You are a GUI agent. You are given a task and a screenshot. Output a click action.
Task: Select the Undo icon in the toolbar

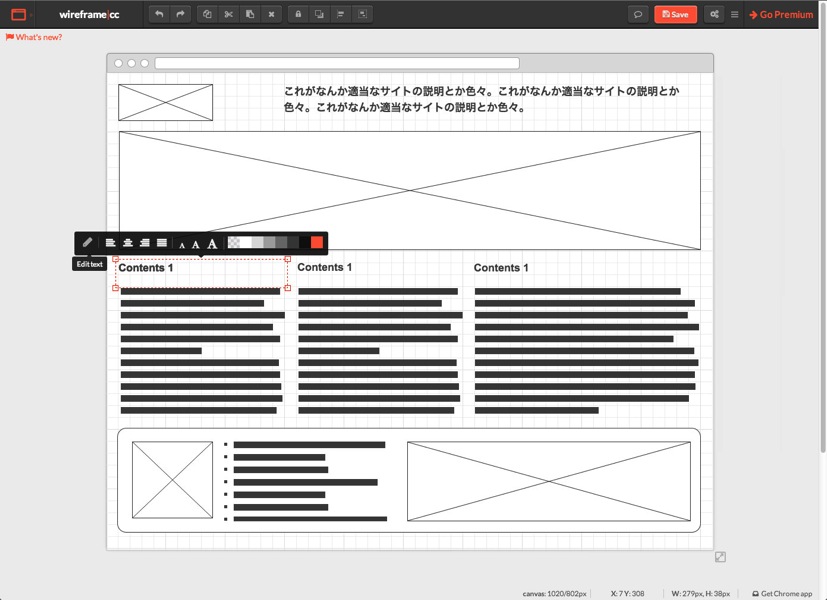coord(159,14)
